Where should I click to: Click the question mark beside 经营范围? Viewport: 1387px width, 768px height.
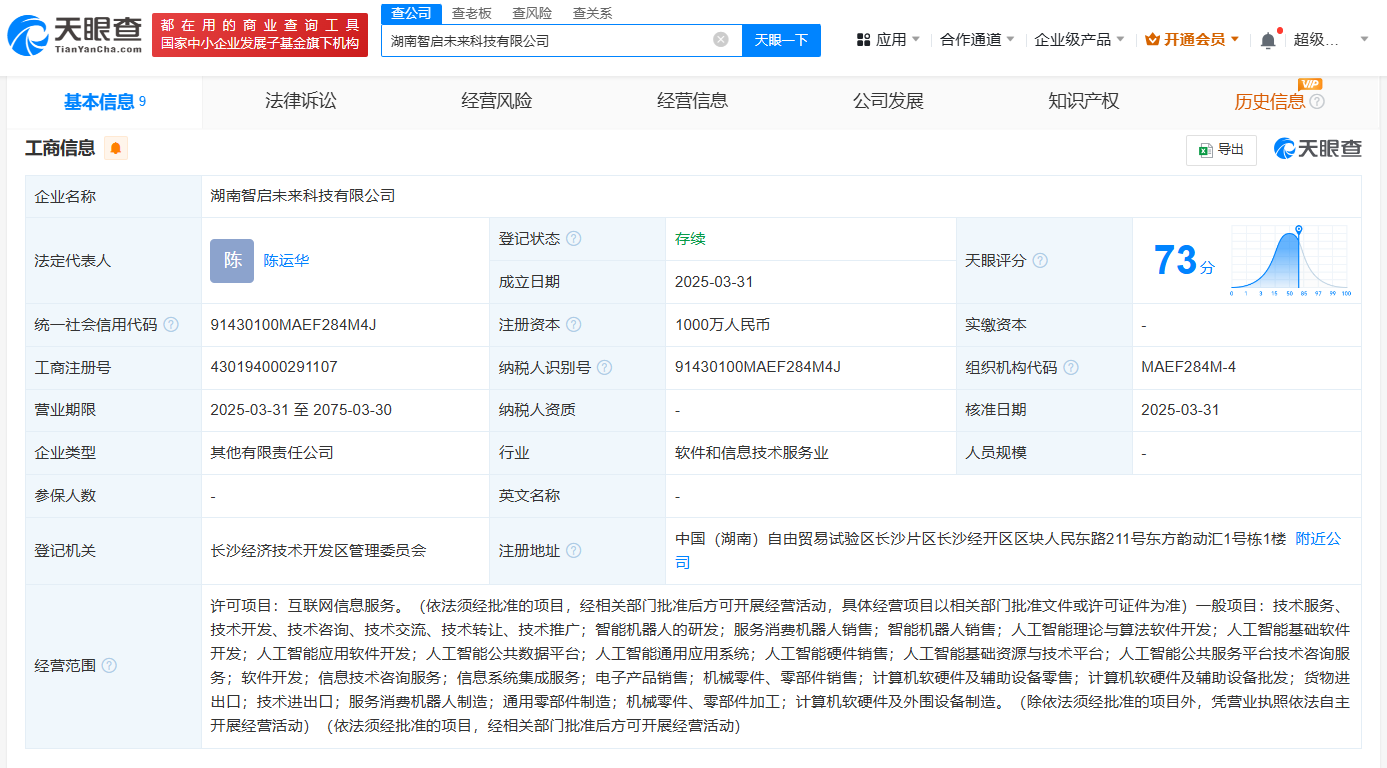click(x=109, y=664)
